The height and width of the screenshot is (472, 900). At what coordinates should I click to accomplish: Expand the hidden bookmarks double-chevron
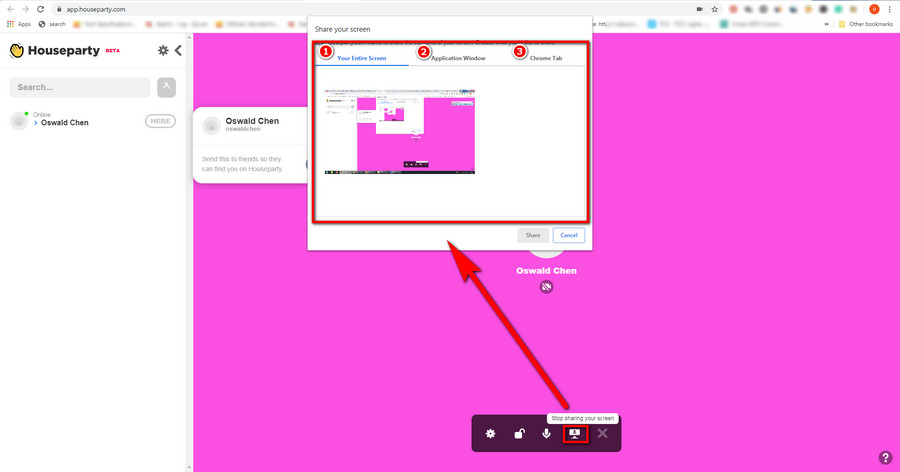pos(827,24)
